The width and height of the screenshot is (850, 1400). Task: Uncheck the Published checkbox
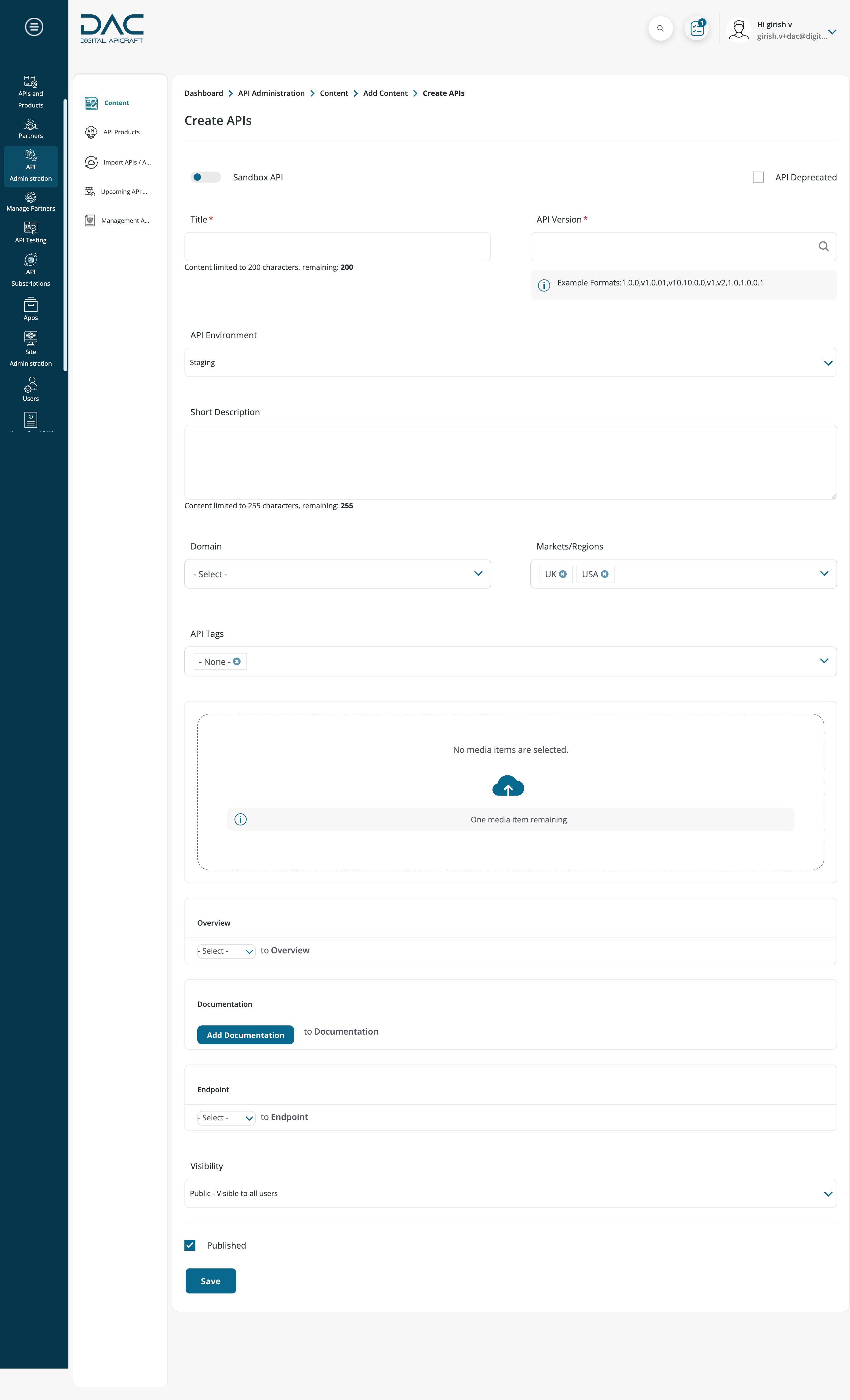(x=190, y=1245)
